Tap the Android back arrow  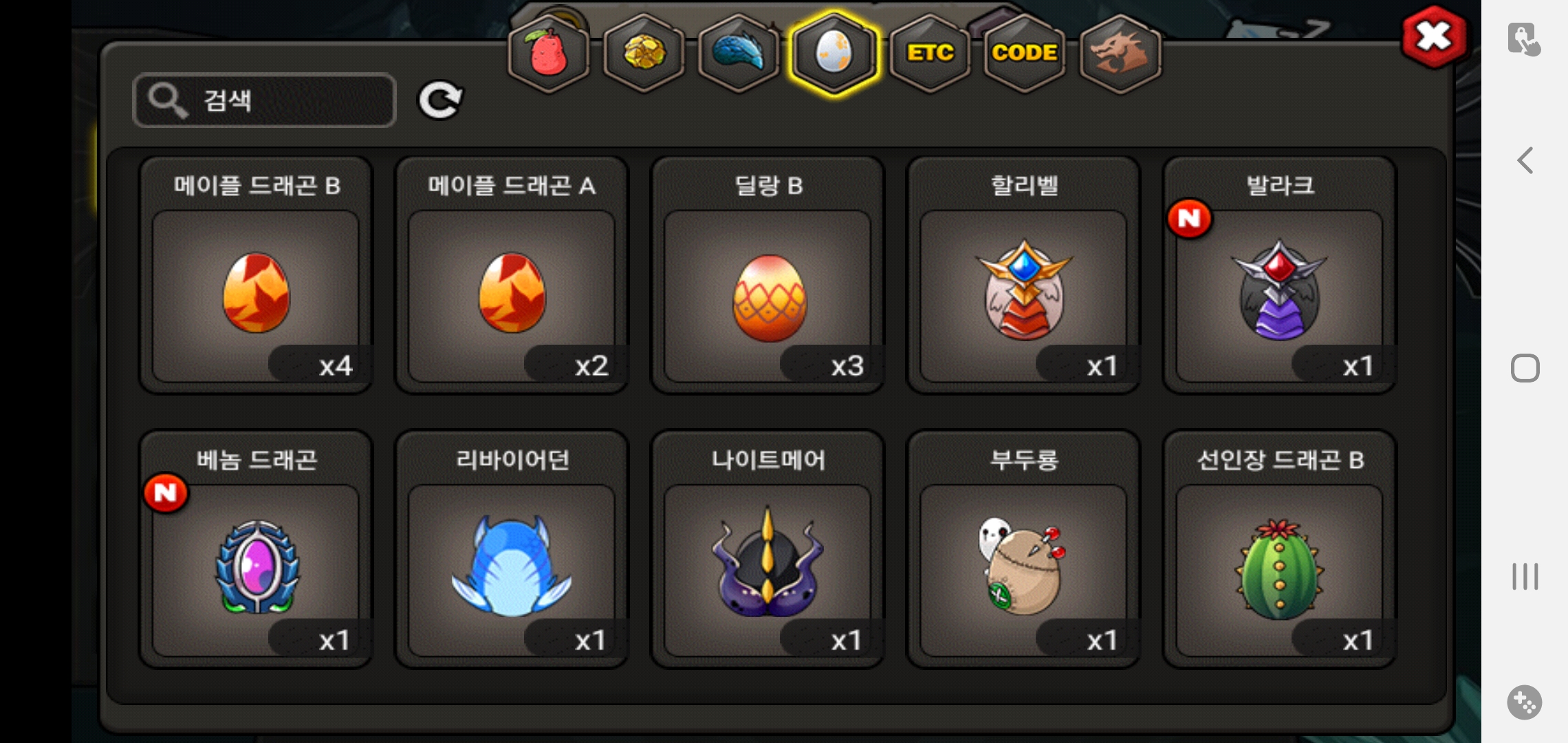pos(1525,160)
